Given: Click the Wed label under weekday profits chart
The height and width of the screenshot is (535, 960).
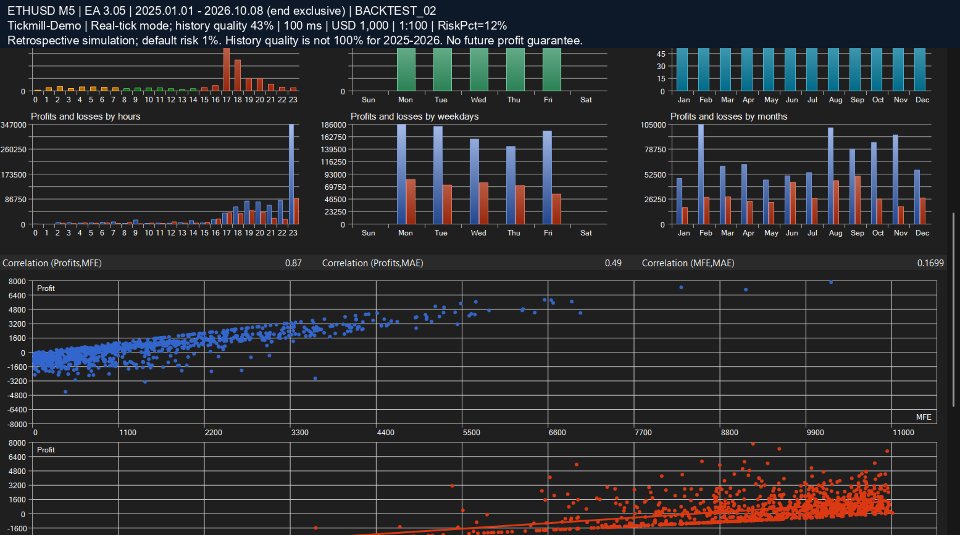Looking at the screenshot, I should 478,233.
